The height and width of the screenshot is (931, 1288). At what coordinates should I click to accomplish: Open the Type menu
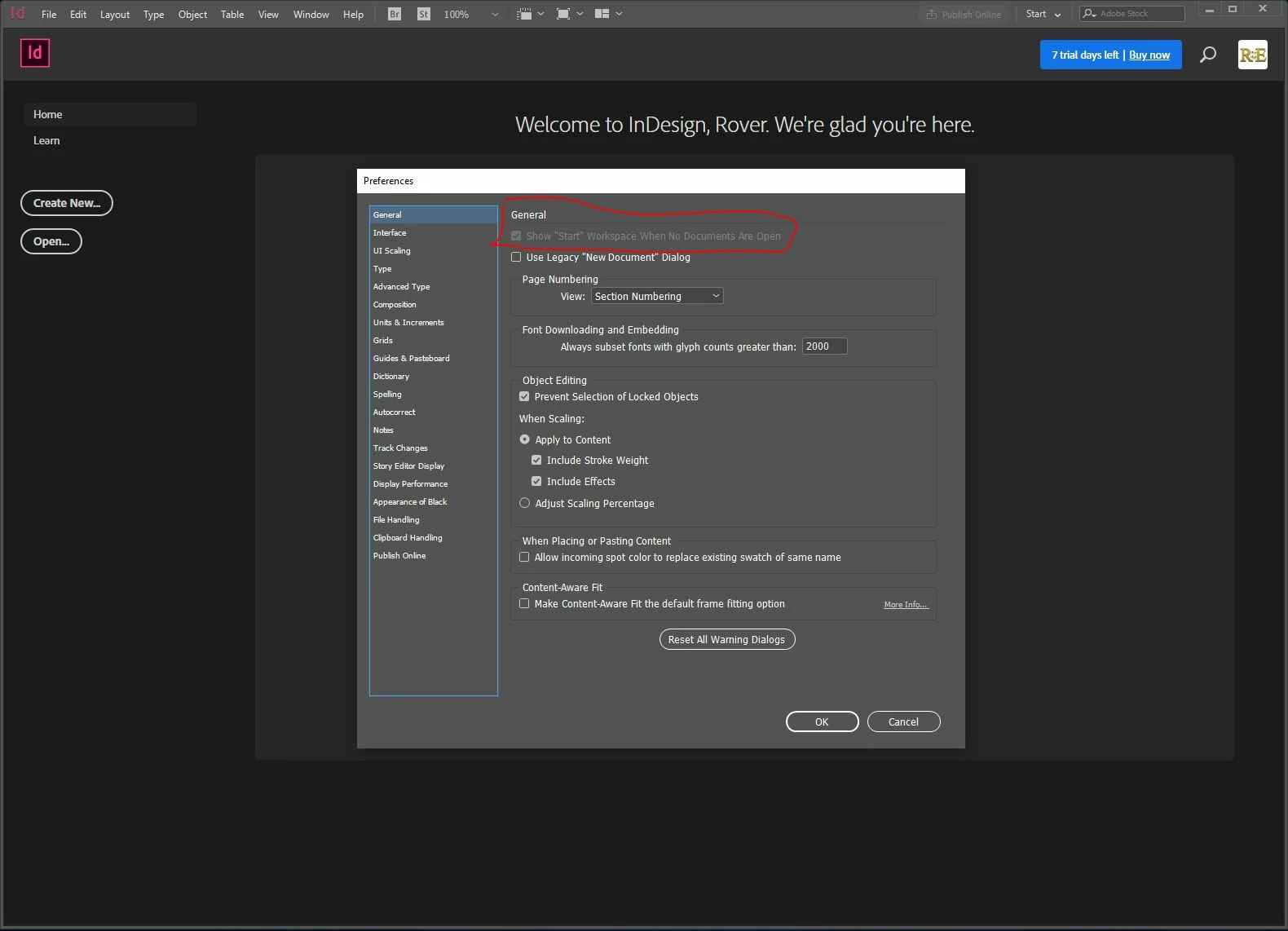pyautogui.click(x=153, y=14)
